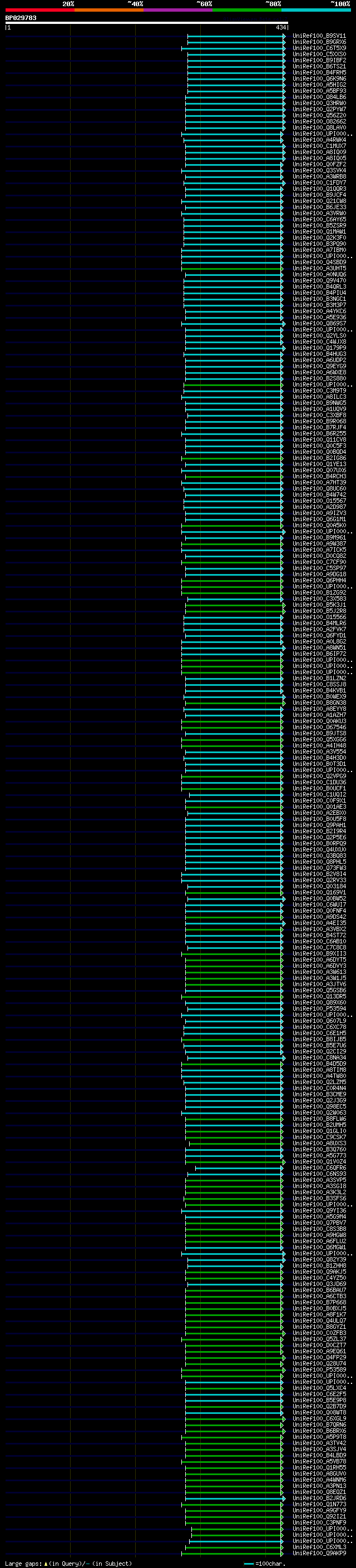Select the UniRef100_A4IH48 label
Screen dimensions: 356x1568
point(319,746)
